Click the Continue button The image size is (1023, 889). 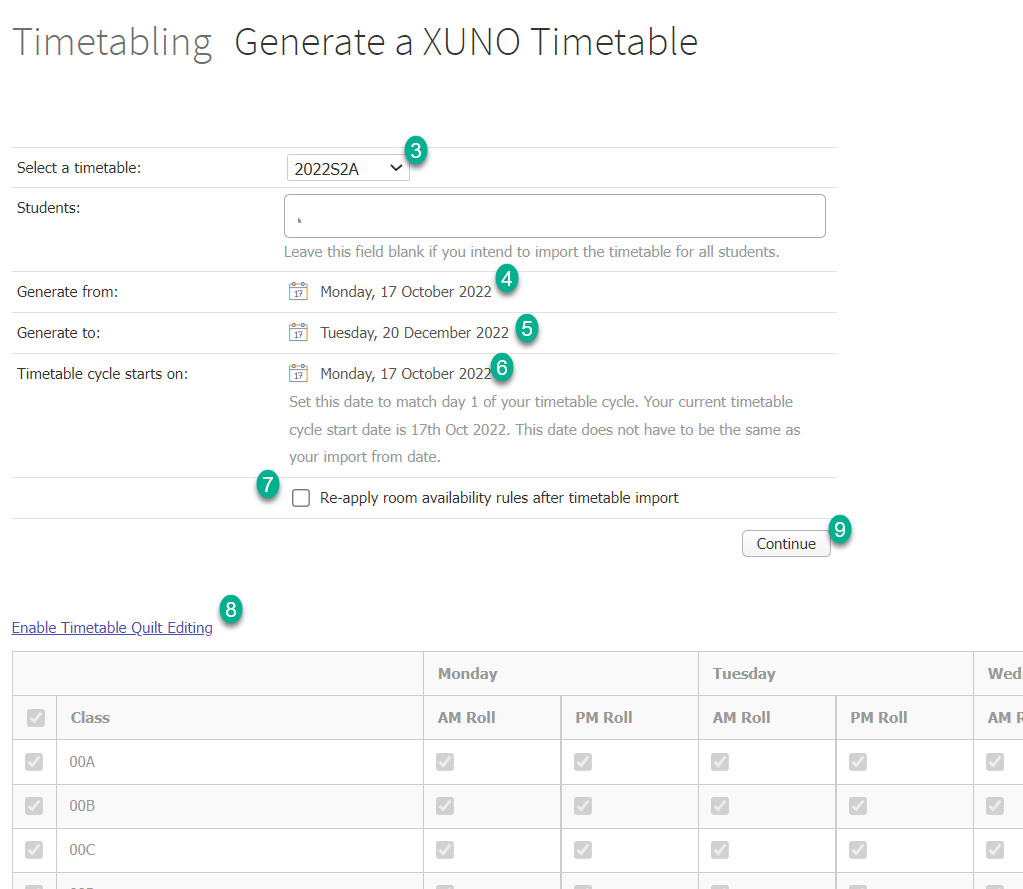tap(786, 543)
